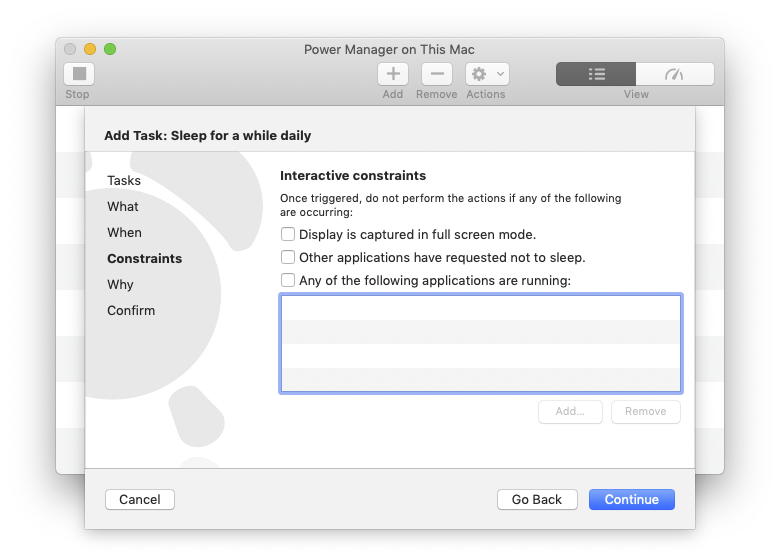780x556 pixels.
Task: Click the Add... button under application list
Action: 570,412
